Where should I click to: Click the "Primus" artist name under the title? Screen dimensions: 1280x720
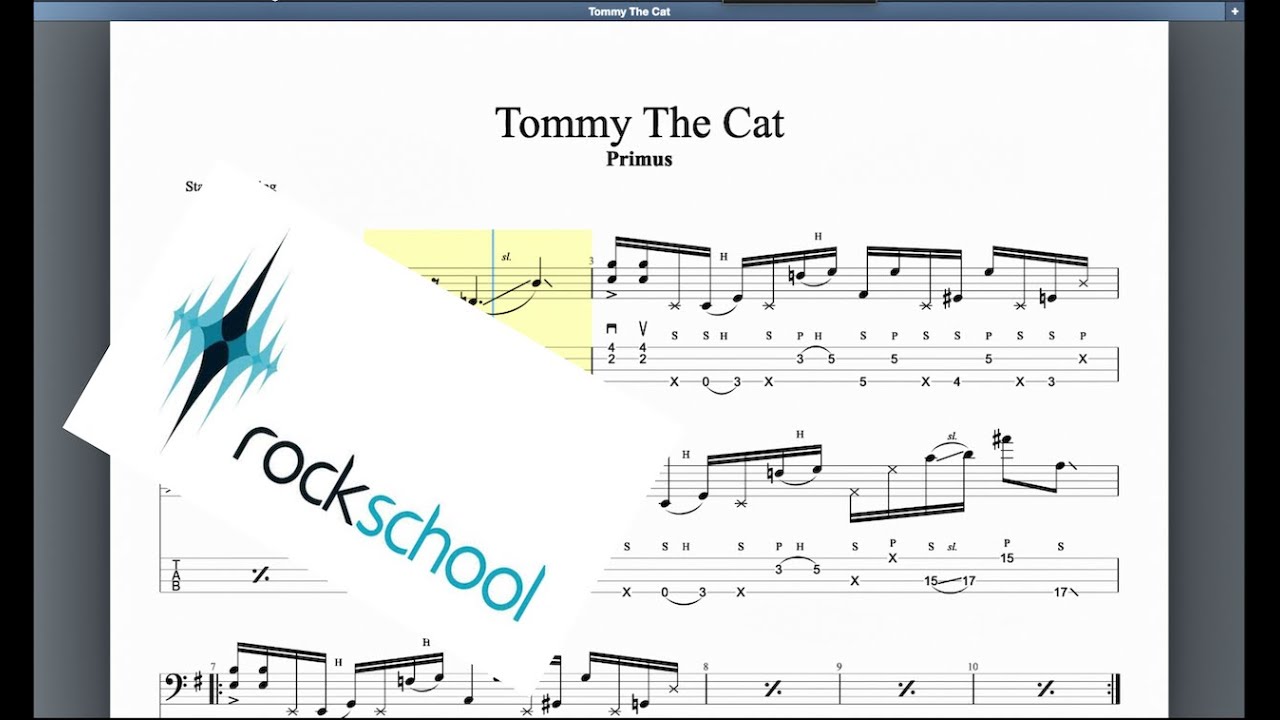[639, 159]
